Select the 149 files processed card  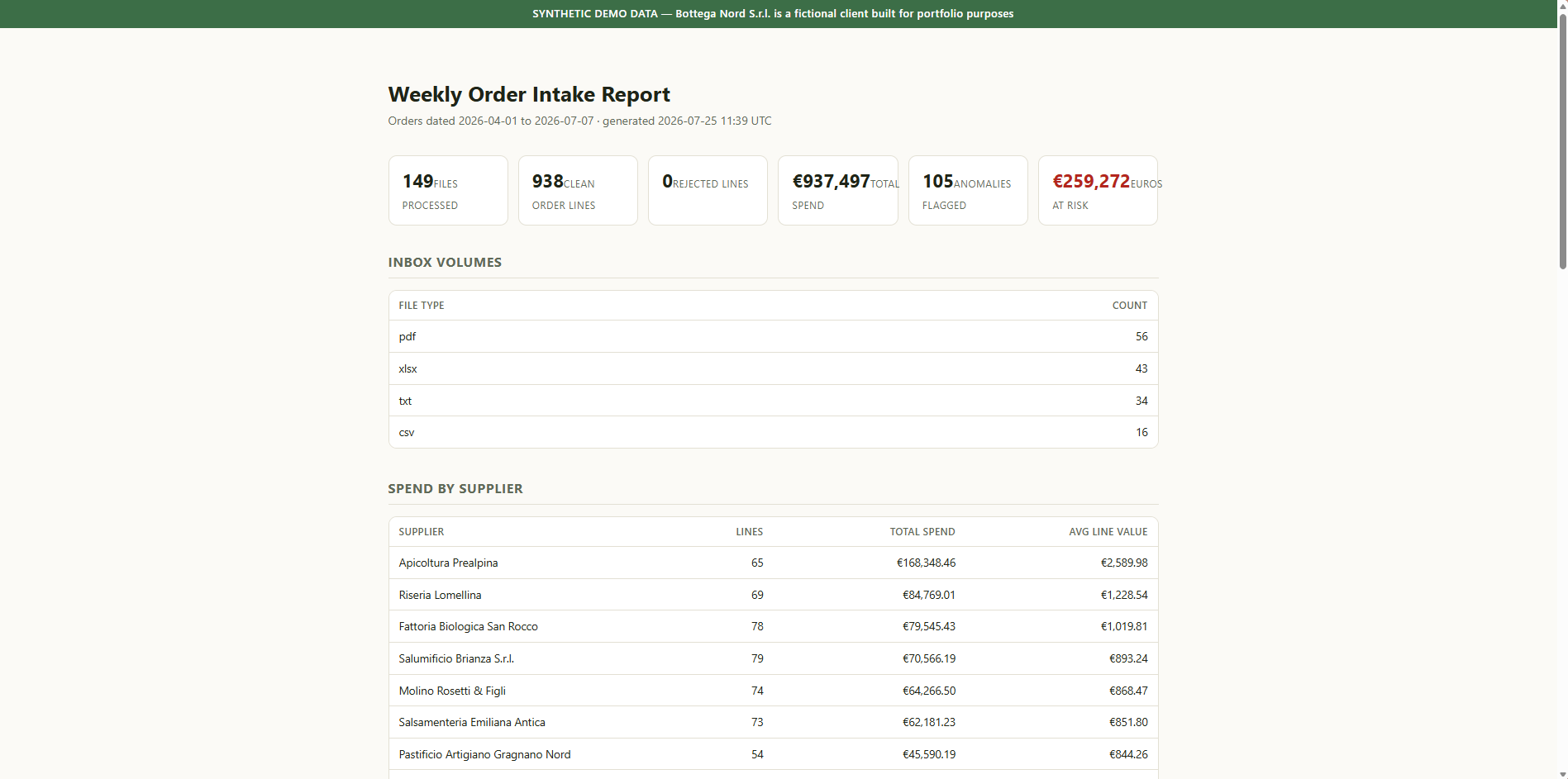pos(448,190)
